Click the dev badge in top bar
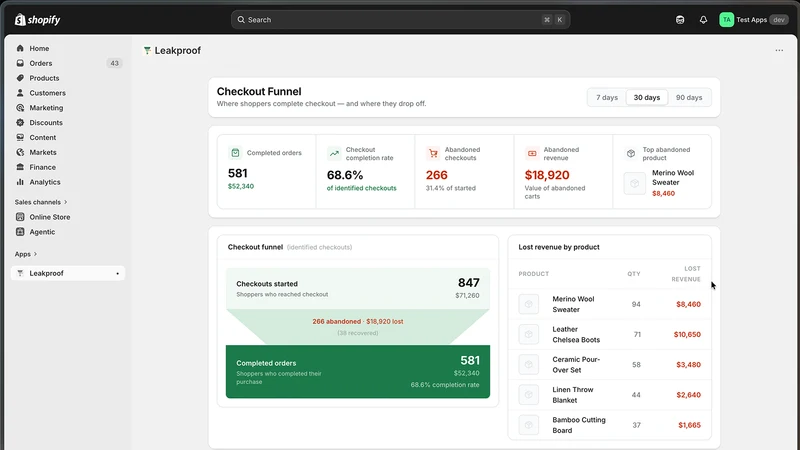This screenshot has height=450, width=800. pyautogui.click(x=779, y=20)
